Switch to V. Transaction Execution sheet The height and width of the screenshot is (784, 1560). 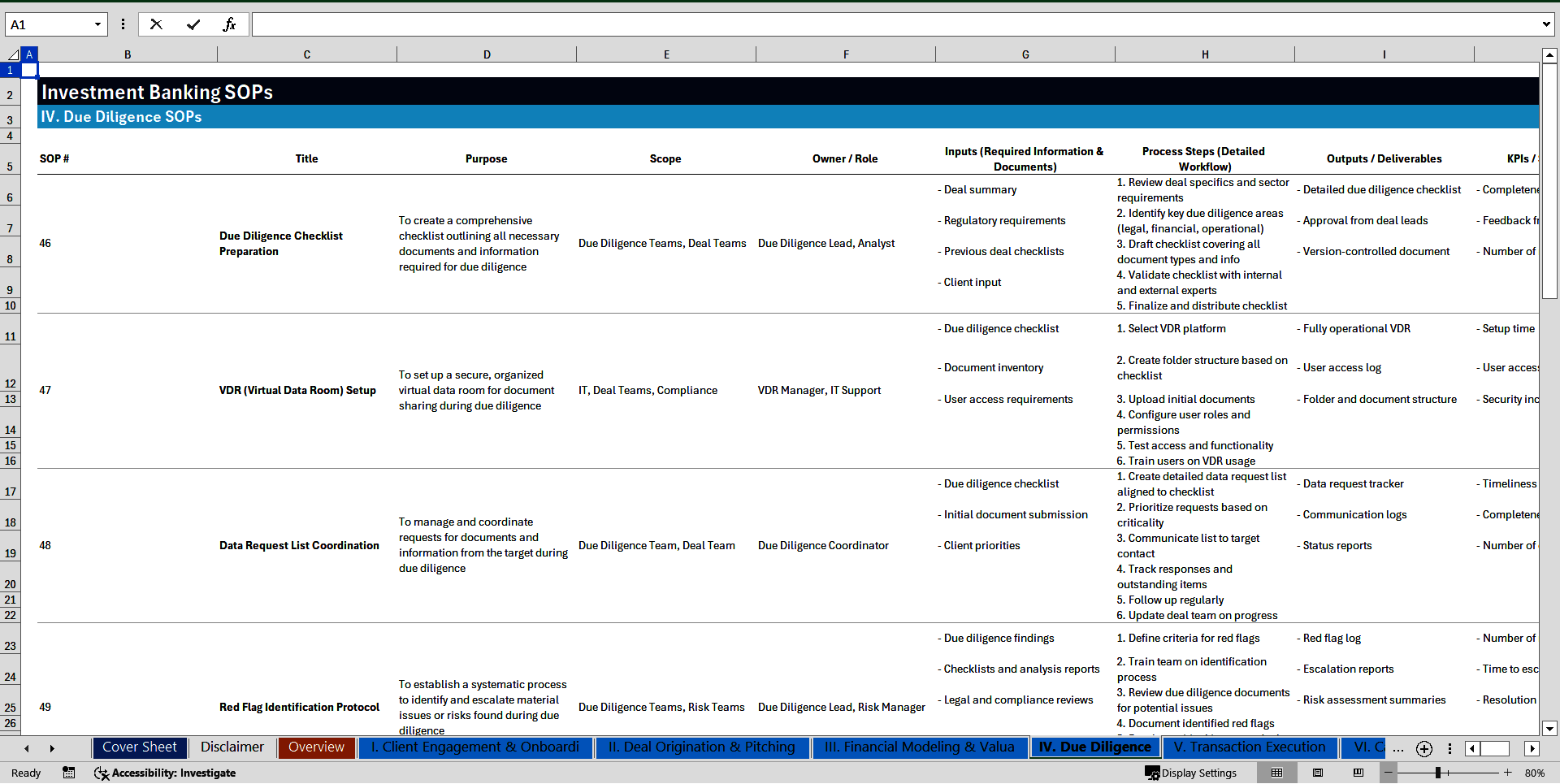(x=1249, y=747)
